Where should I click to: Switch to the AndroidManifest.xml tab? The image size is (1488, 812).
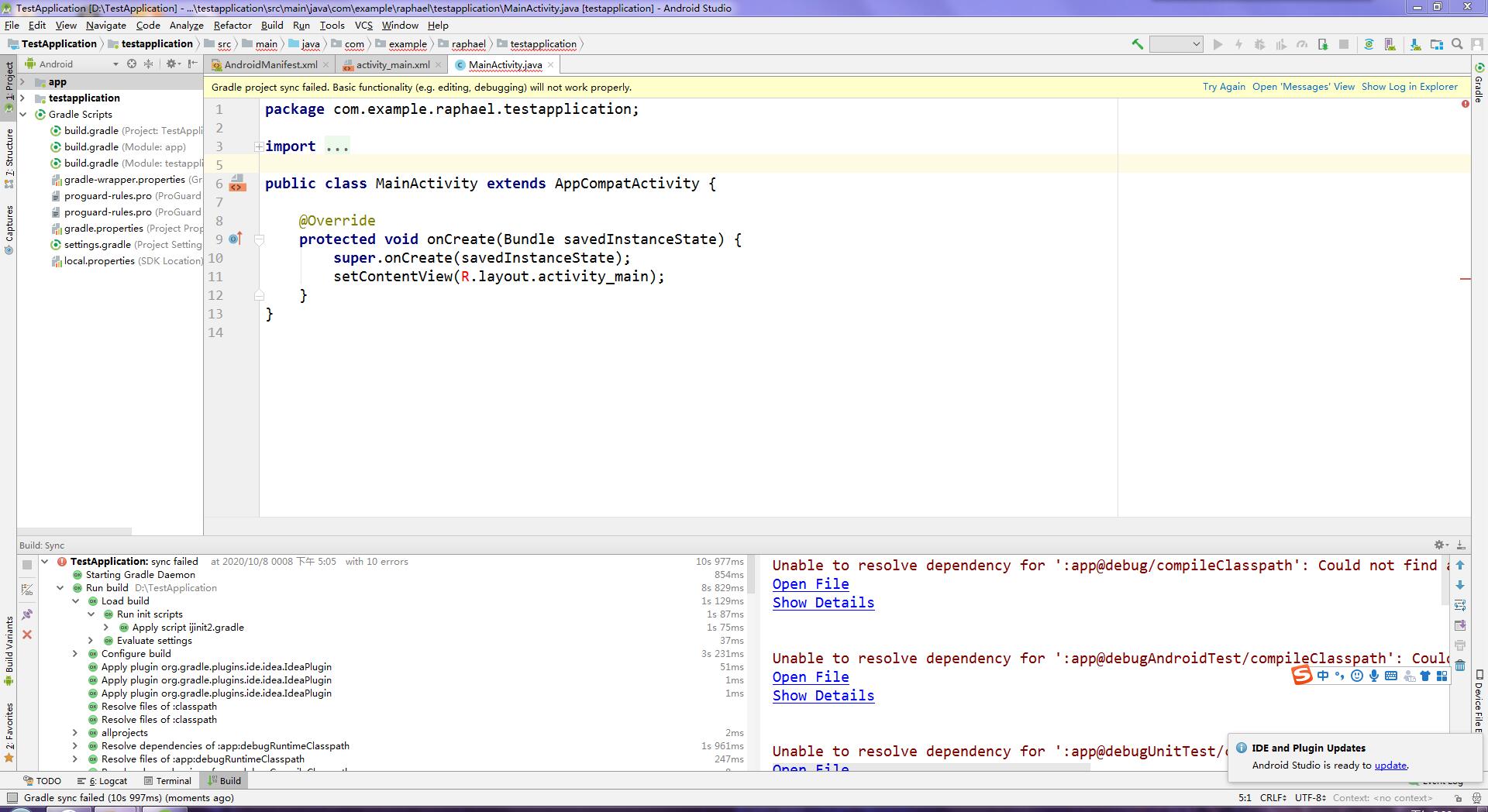(270, 65)
